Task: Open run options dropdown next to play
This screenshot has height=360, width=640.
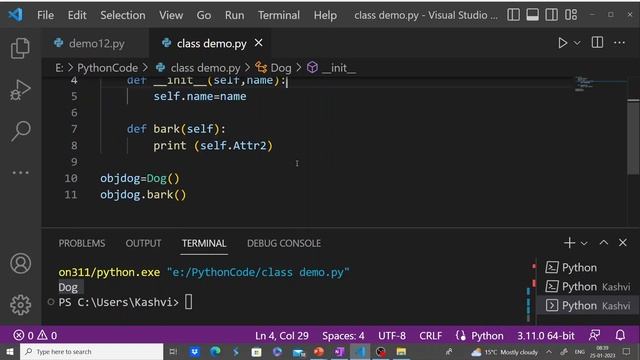Action: (x=577, y=43)
